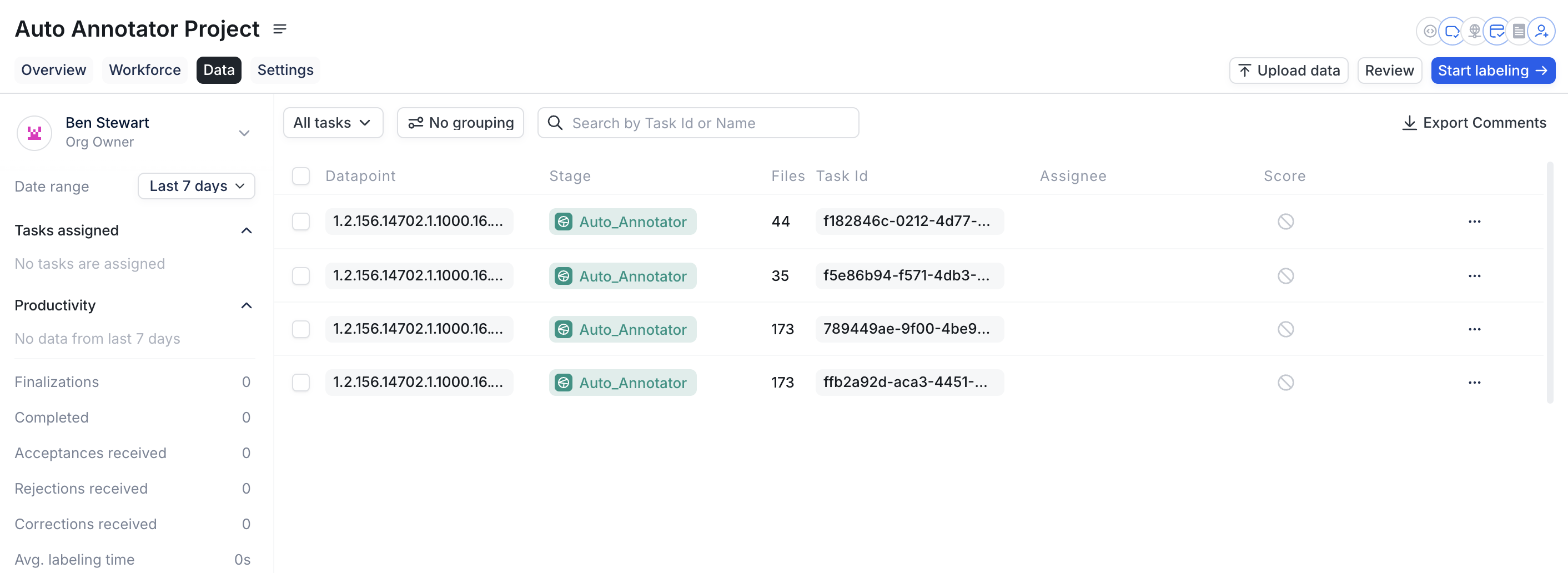Click the task table vertical scrollbar
Screen dimensions: 1568x573
(x=1550, y=283)
